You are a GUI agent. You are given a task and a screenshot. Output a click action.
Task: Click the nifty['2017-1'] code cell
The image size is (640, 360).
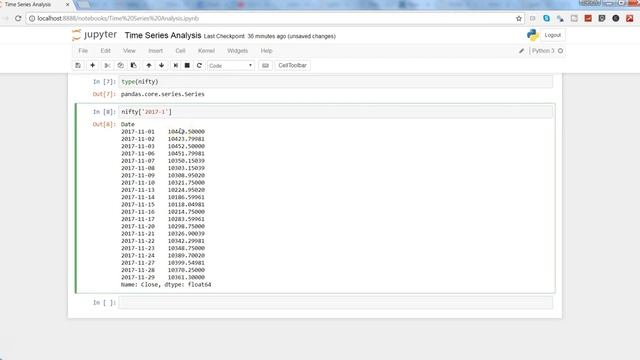[336, 112]
